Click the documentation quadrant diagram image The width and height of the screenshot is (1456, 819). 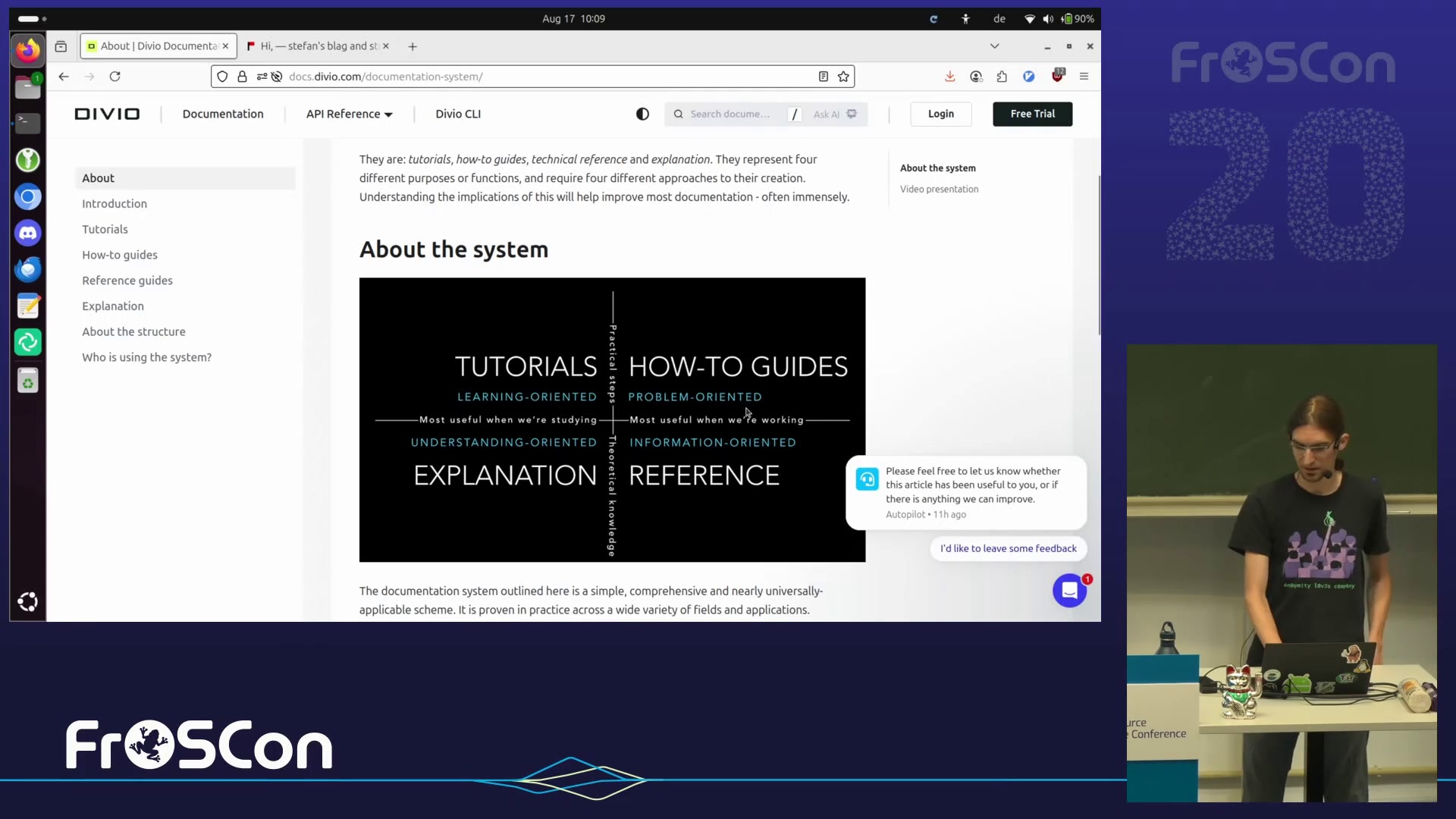click(x=612, y=419)
